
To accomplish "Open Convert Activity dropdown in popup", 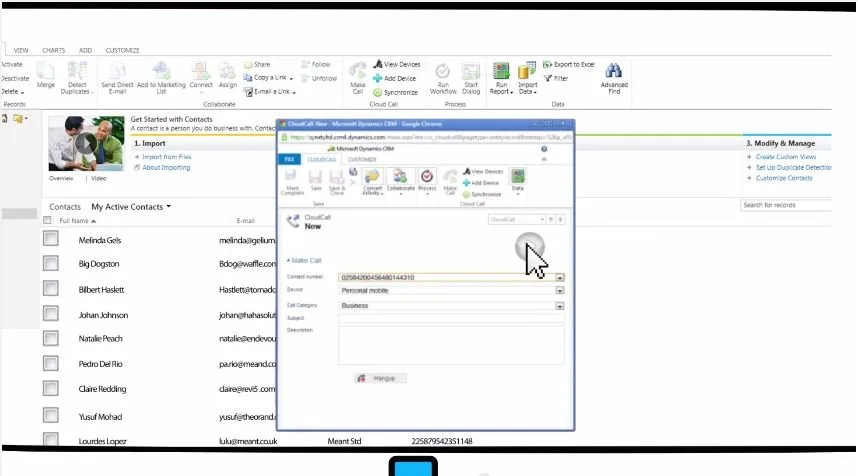I will pyautogui.click(x=372, y=182).
